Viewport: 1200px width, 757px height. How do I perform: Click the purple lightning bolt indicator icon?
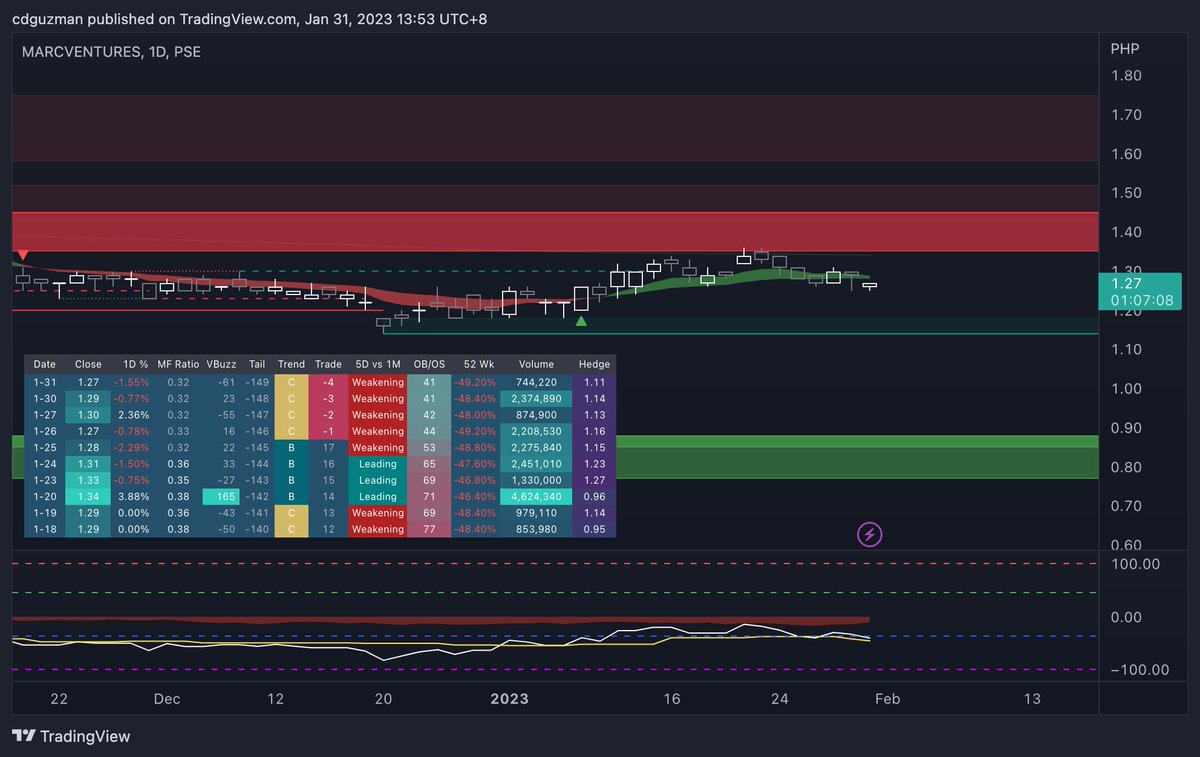pos(870,535)
